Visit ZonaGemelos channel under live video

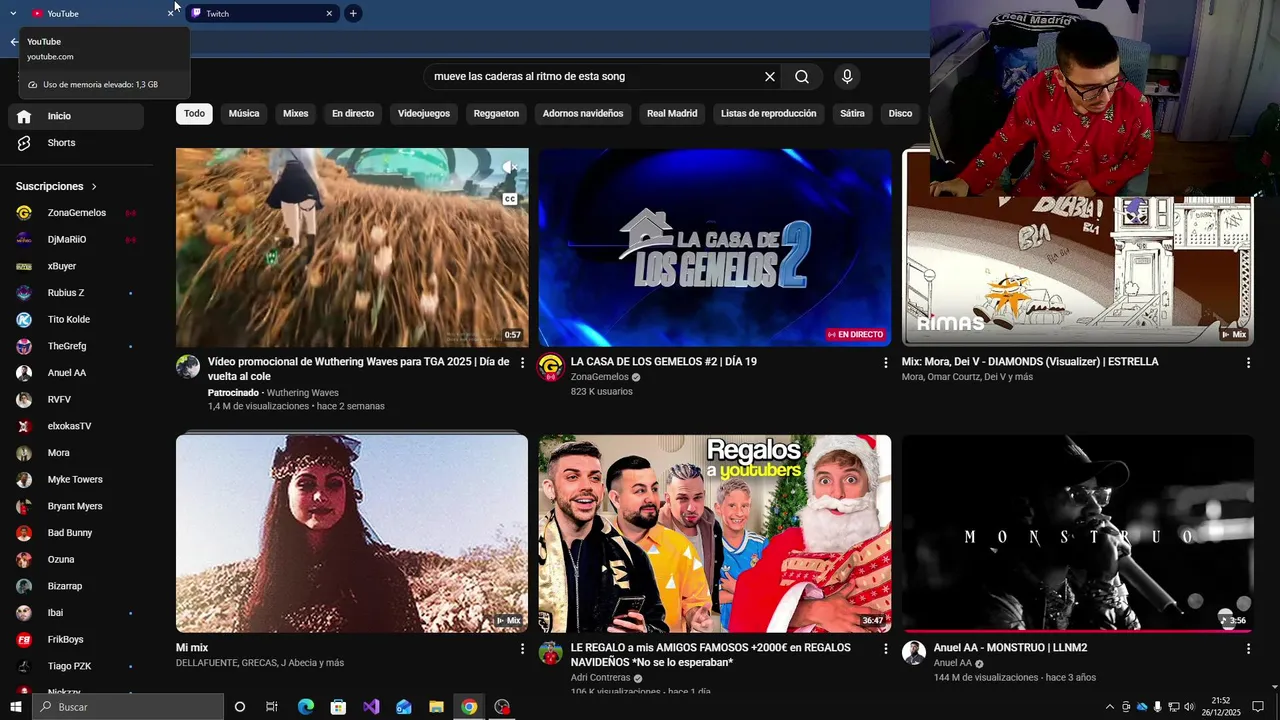click(600, 377)
